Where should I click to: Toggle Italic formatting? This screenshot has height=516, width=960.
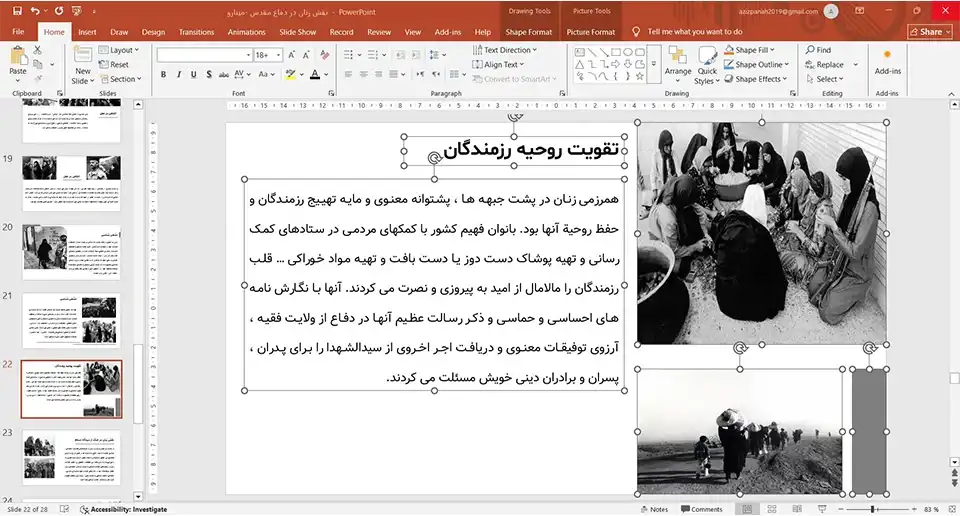[179, 74]
